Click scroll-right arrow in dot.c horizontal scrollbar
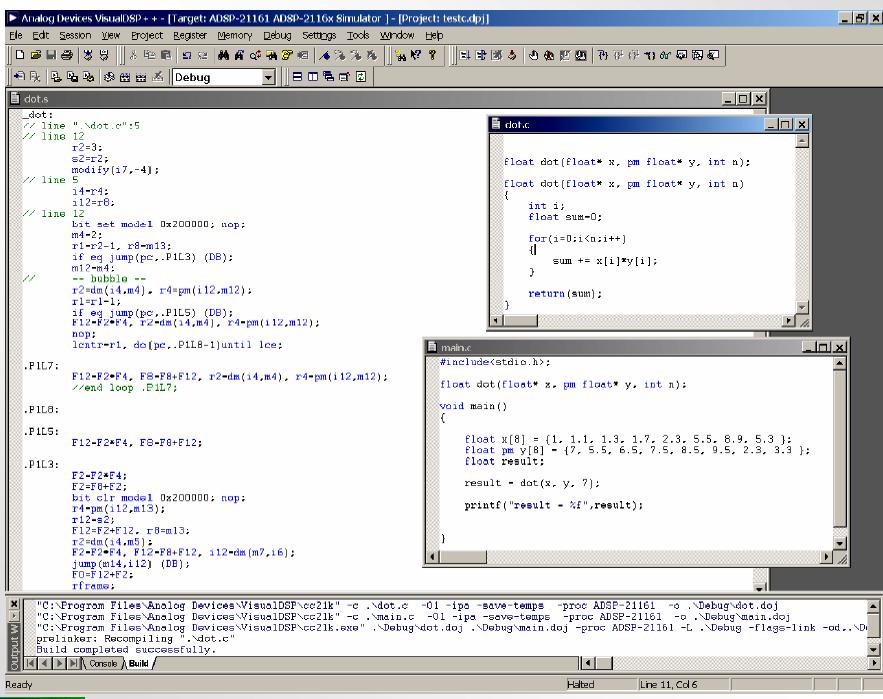883x699 pixels. (790, 320)
